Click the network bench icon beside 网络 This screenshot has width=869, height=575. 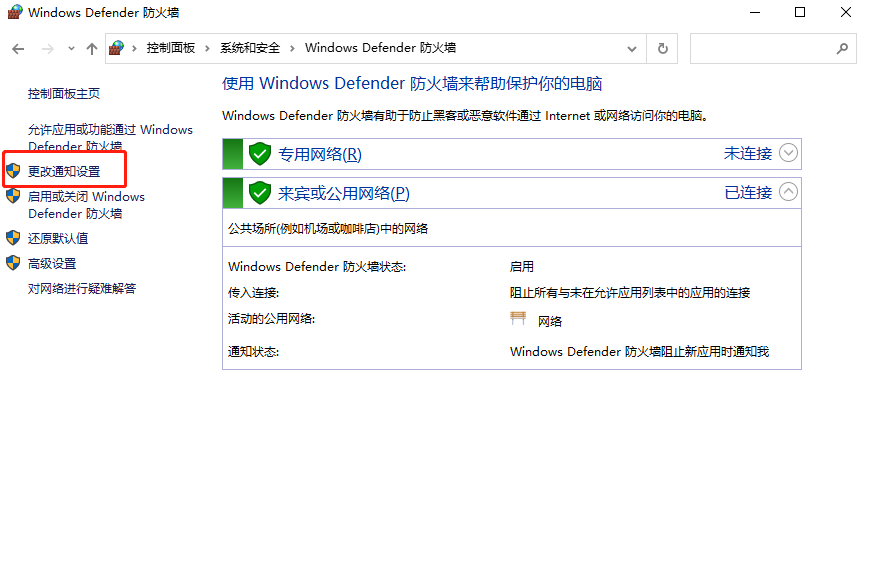[518, 319]
